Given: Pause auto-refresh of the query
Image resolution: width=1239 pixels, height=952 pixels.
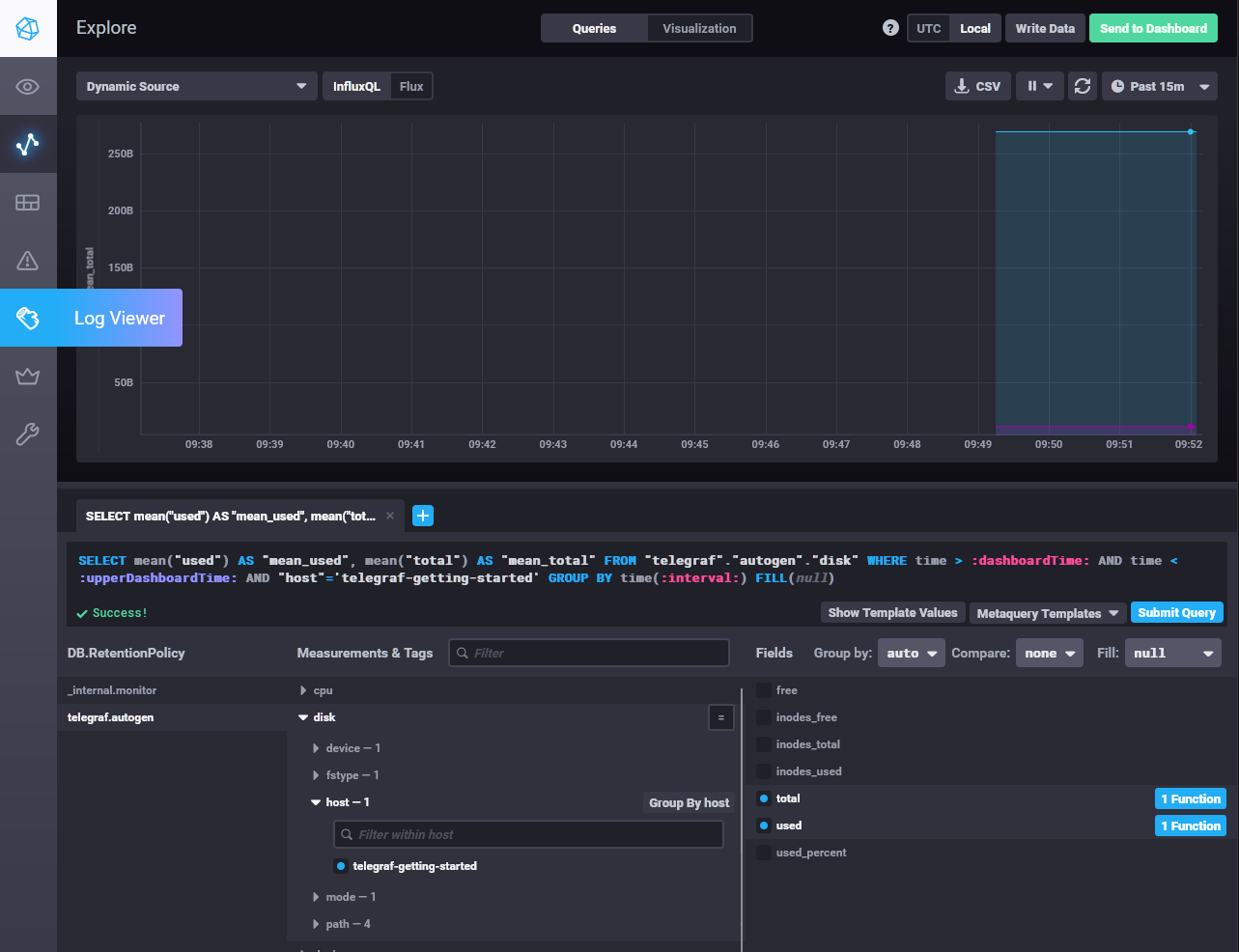Looking at the screenshot, I should pyautogui.click(x=1033, y=86).
